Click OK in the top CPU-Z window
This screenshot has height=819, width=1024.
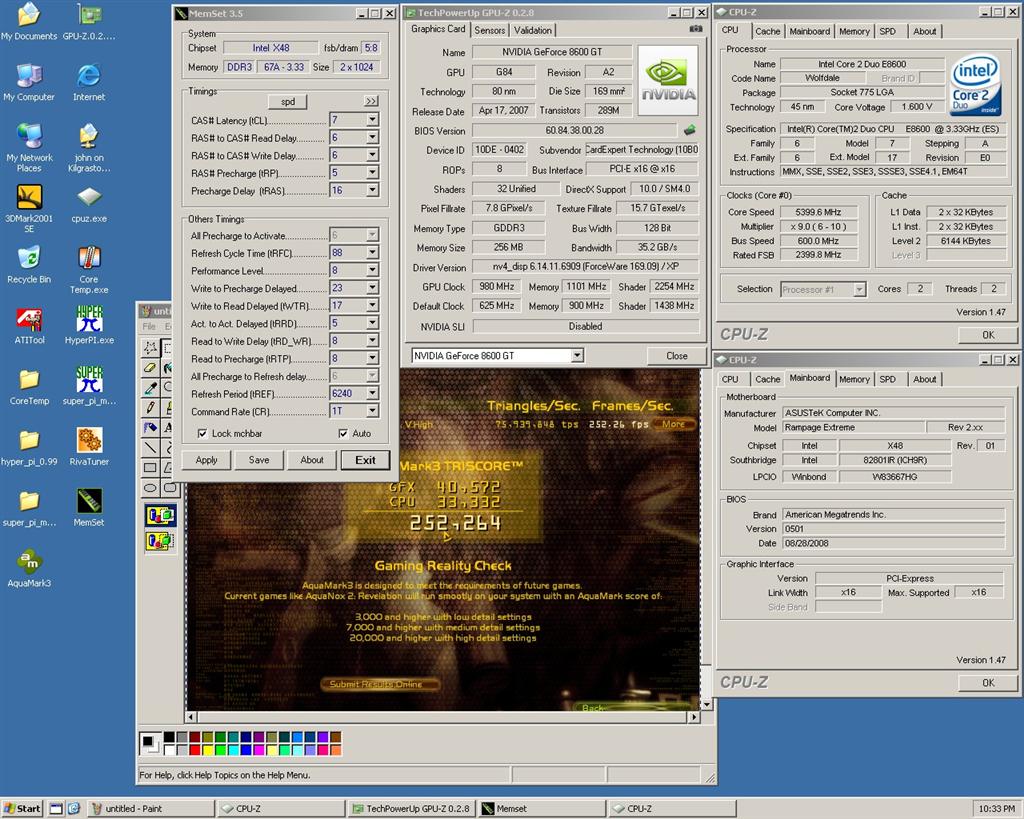click(x=988, y=334)
